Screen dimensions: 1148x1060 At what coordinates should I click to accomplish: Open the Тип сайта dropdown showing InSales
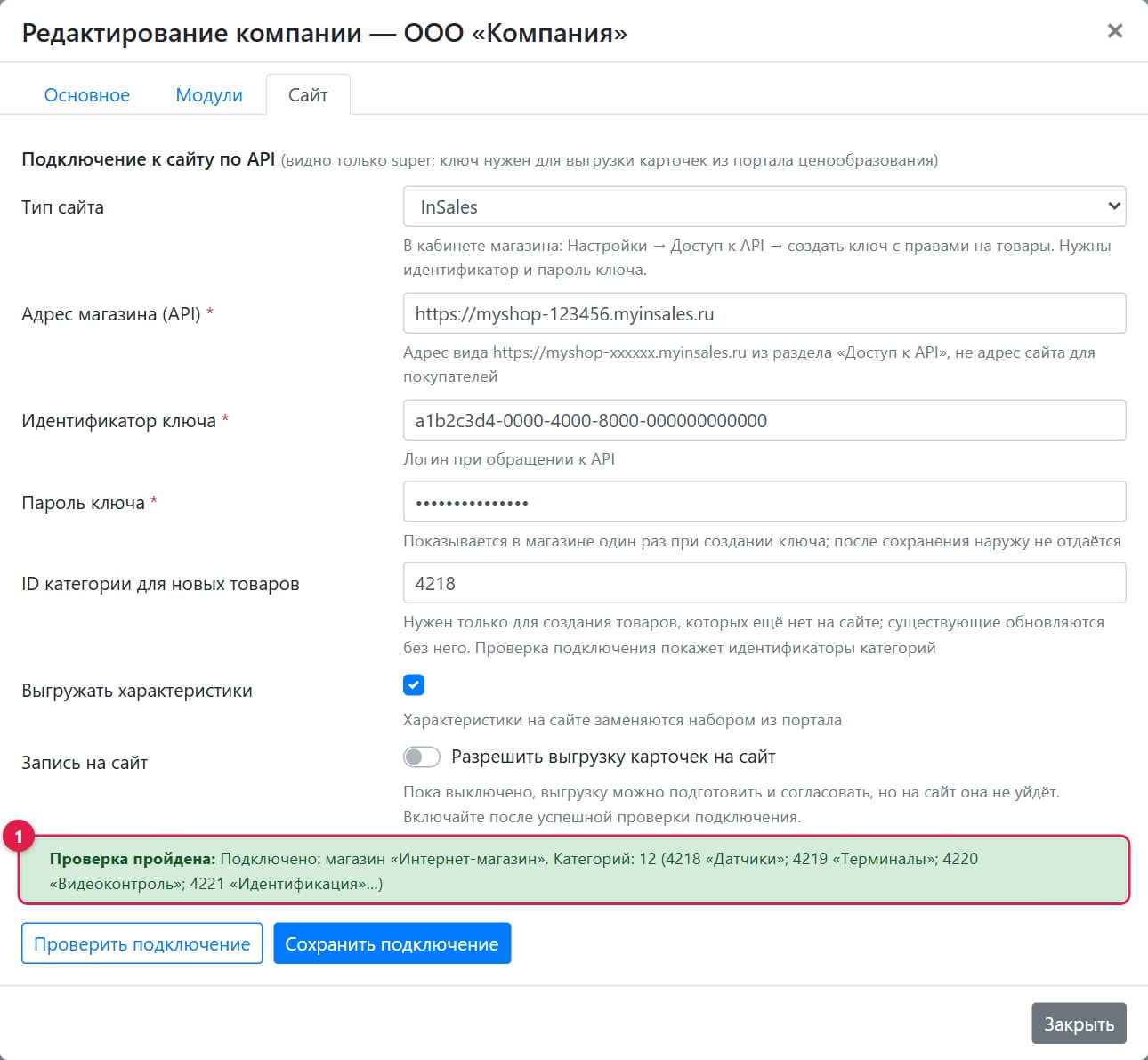click(x=764, y=206)
